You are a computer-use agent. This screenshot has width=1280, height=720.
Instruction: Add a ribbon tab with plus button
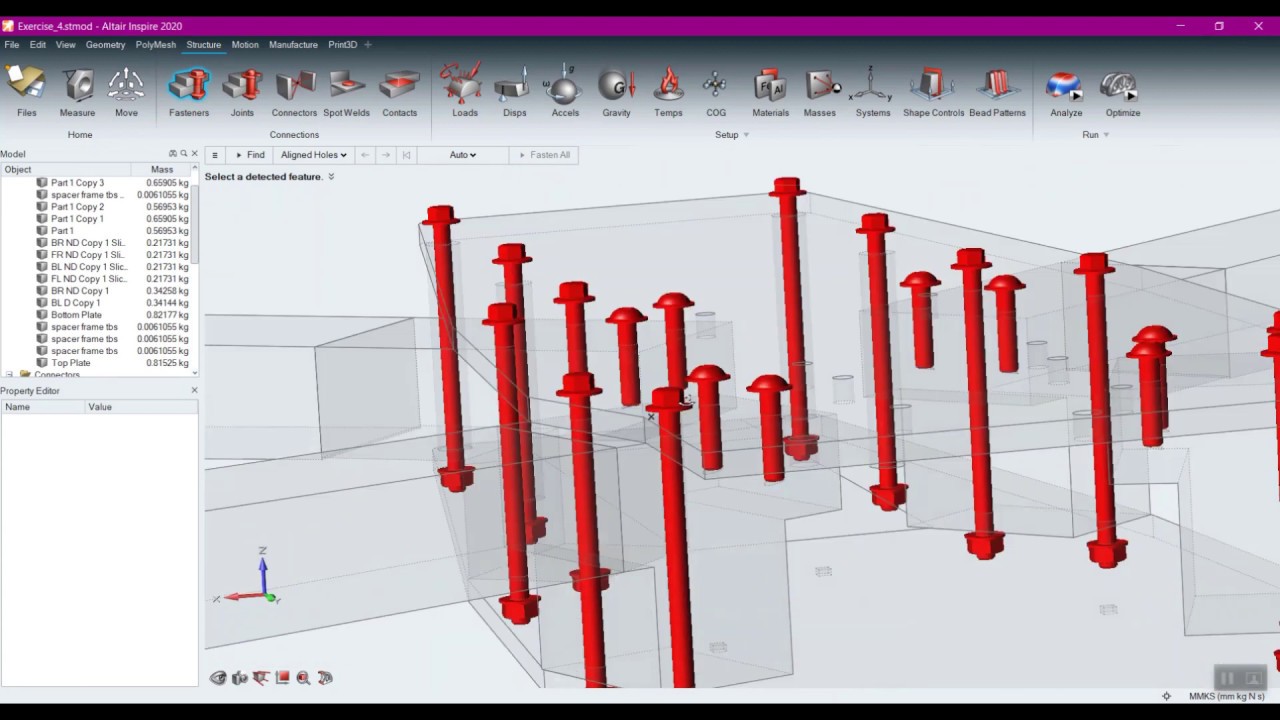[x=368, y=45]
